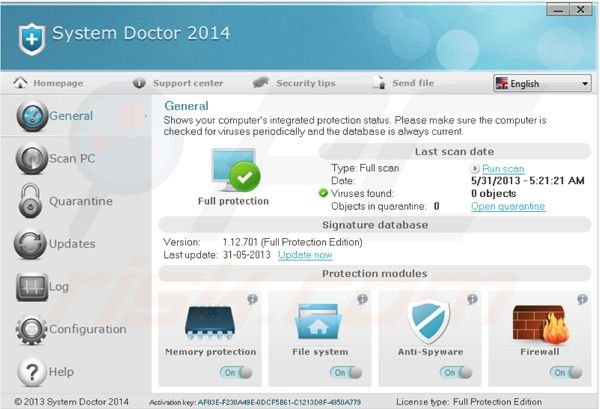Click the Log monitor icon
This screenshot has height=409, width=600.
point(32,287)
